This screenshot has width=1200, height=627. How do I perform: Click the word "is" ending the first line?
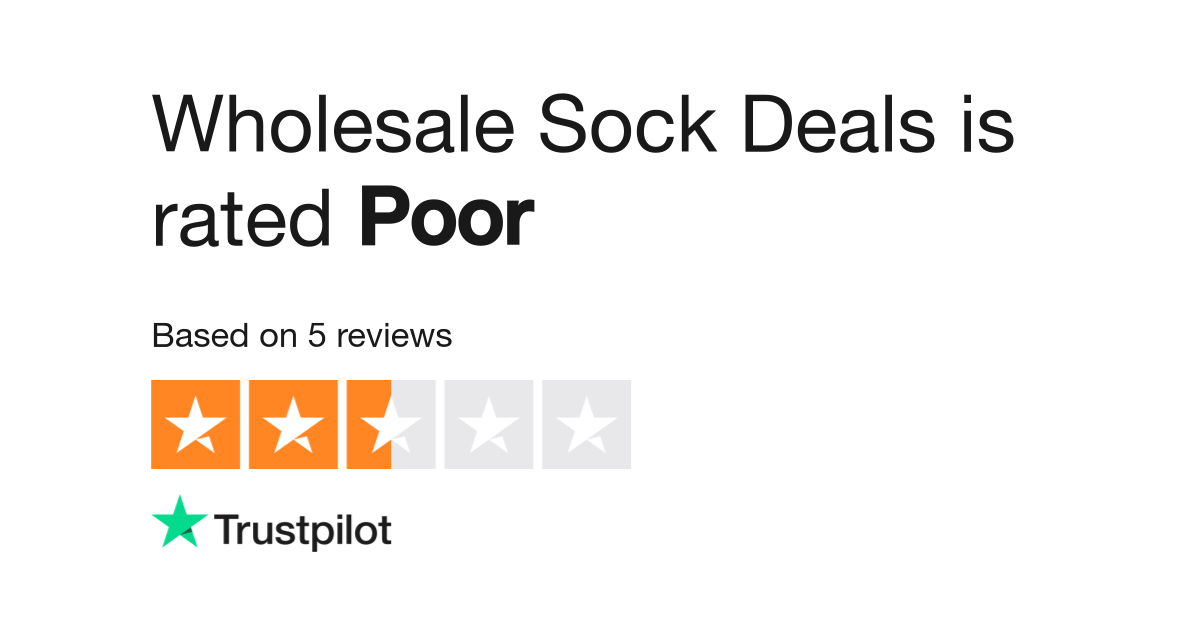point(989,126)
